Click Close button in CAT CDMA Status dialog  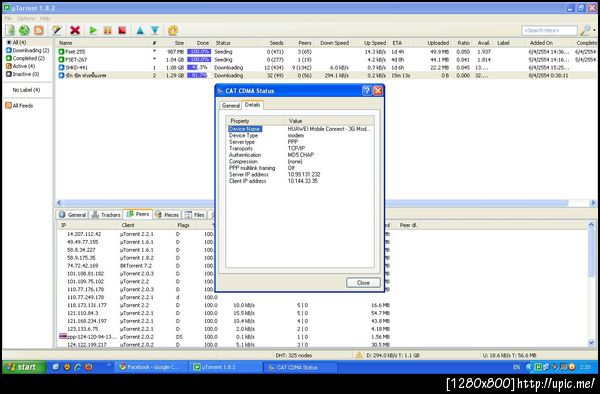[363, 283]
